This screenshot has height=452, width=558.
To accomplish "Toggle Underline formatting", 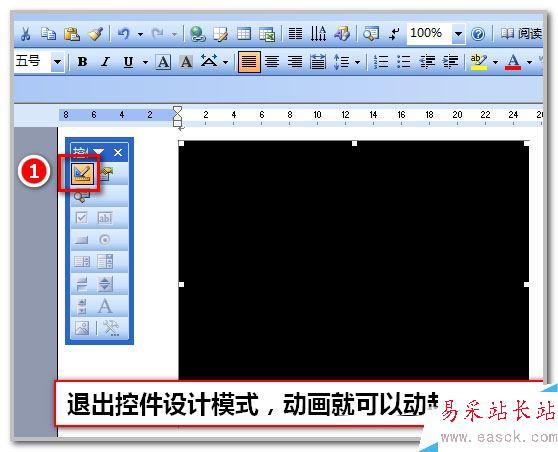I will coord(128,62).
